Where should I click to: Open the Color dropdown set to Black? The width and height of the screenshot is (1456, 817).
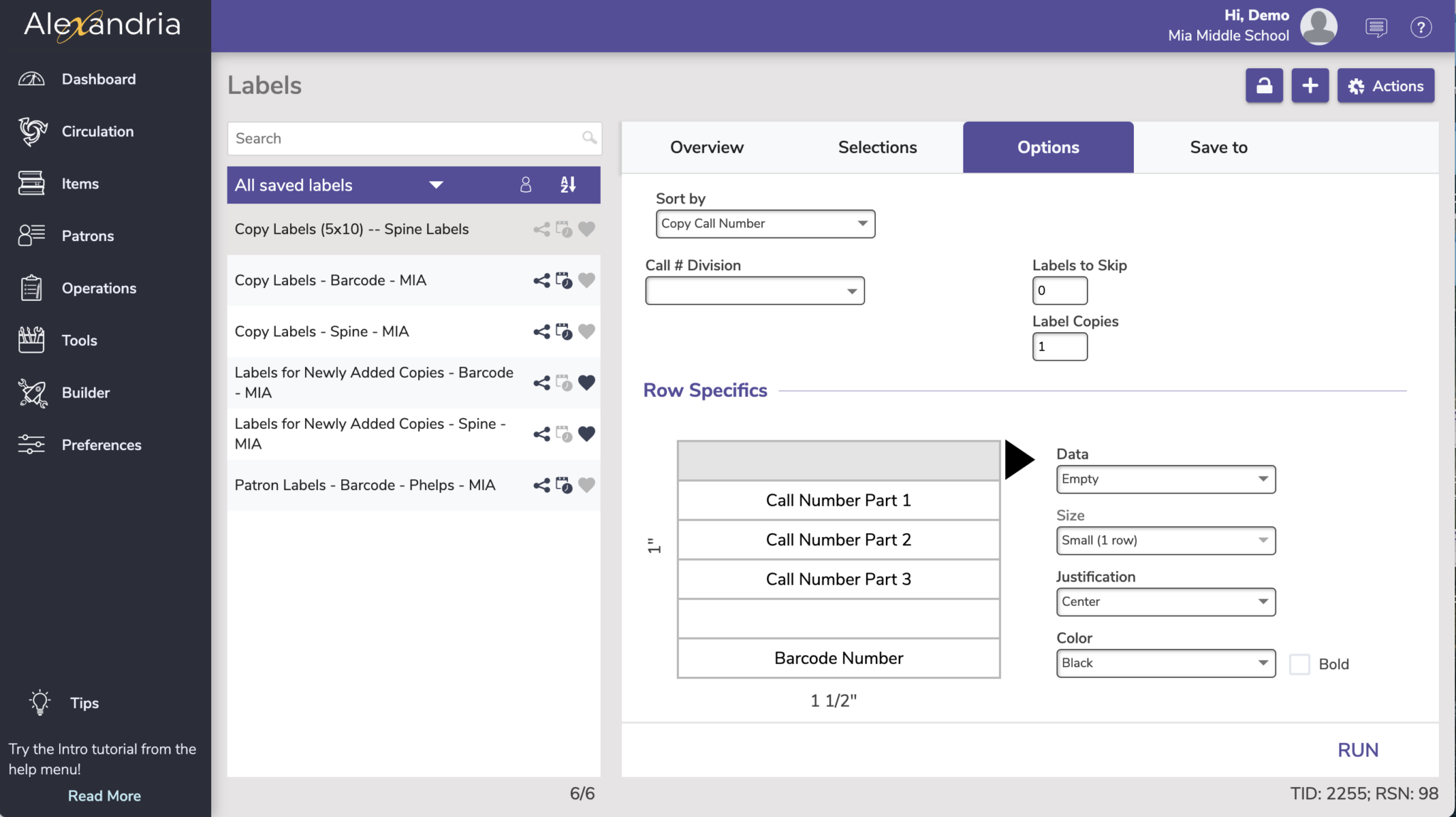coord(1165,663)
